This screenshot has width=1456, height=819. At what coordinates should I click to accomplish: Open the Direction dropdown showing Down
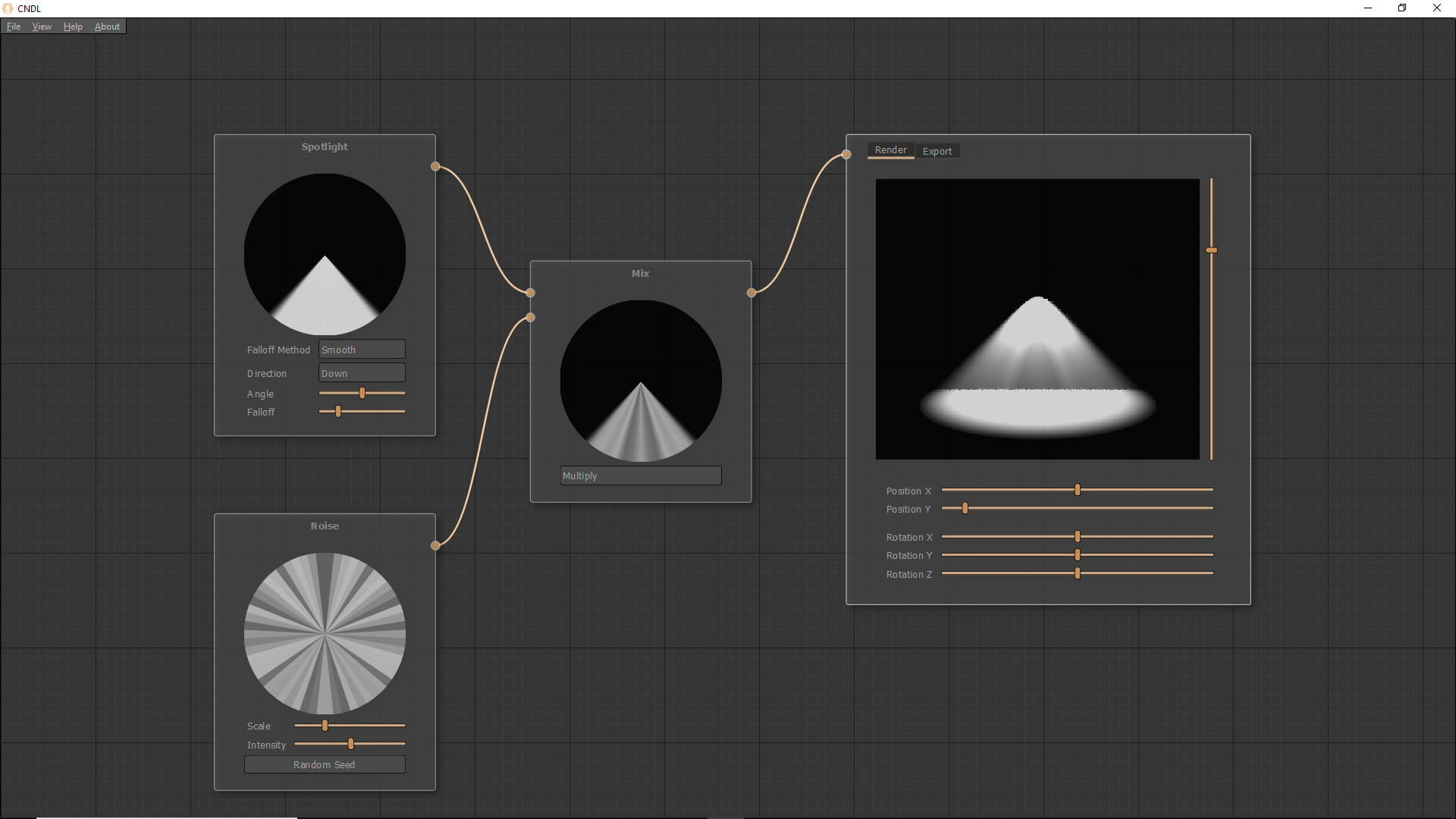coord(361,372)
